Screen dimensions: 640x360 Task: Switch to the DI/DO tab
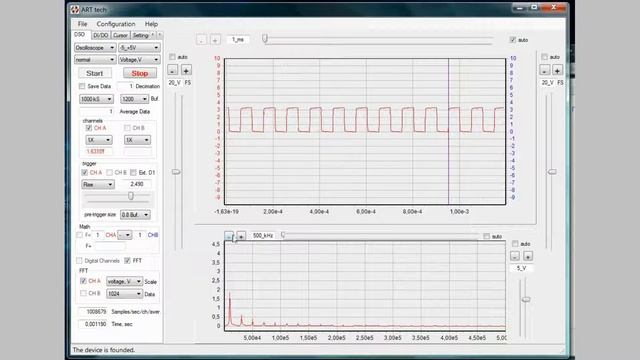pyautogui.click(x=100, y=36)
